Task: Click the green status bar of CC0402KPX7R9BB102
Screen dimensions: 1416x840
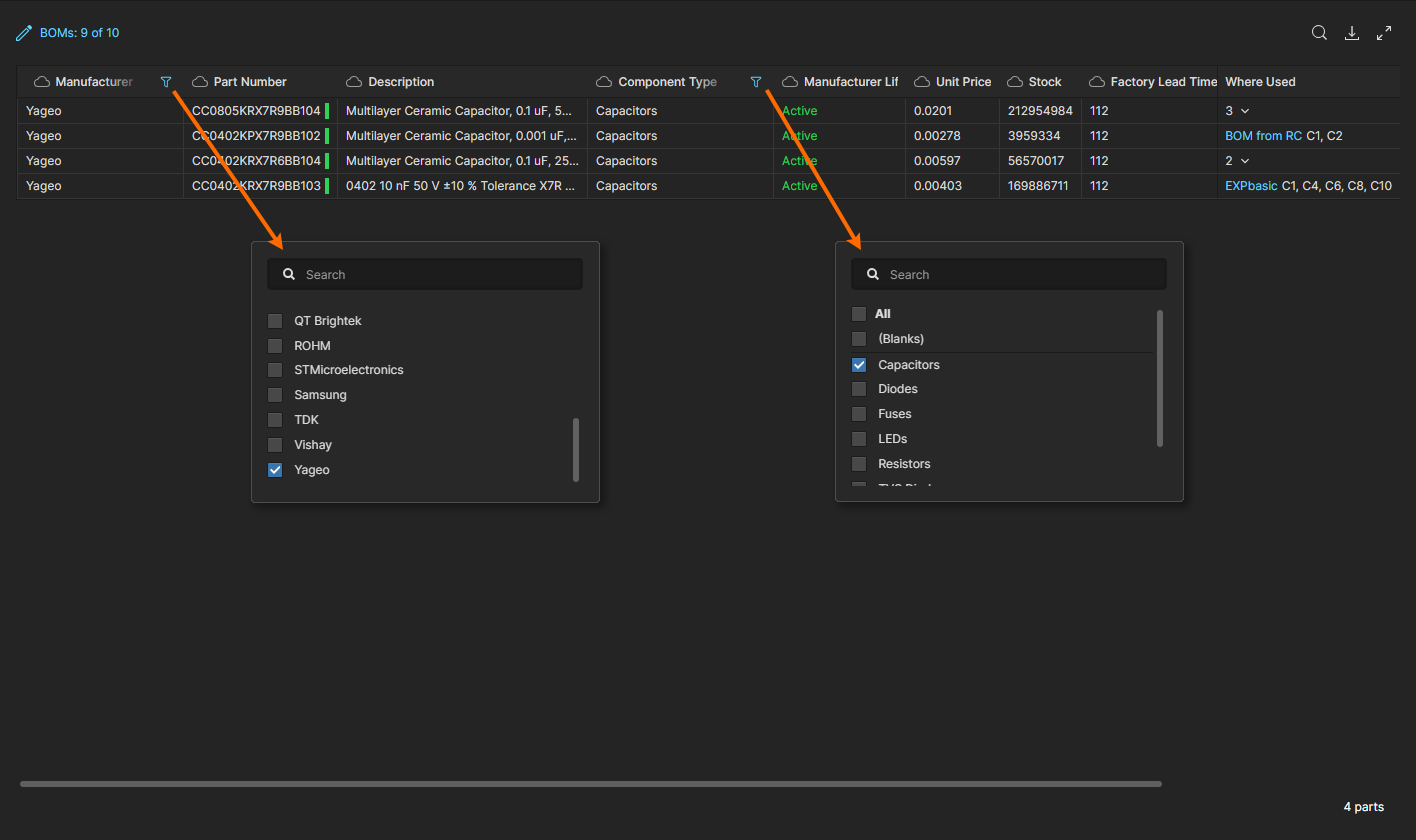Action: (327, 136)
